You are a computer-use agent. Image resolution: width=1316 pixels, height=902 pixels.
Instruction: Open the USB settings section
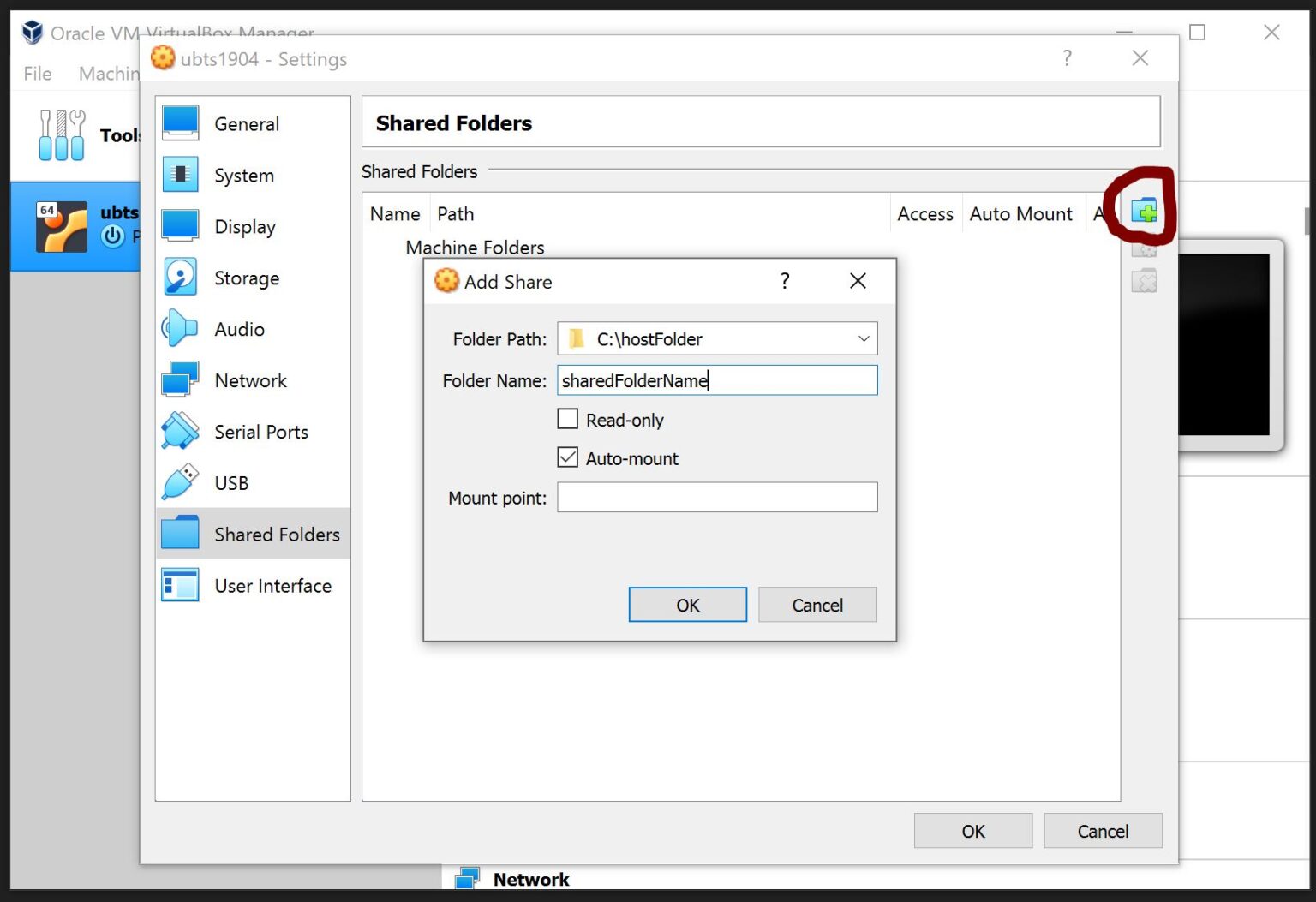pyautogui.click(x=231, y=483)
